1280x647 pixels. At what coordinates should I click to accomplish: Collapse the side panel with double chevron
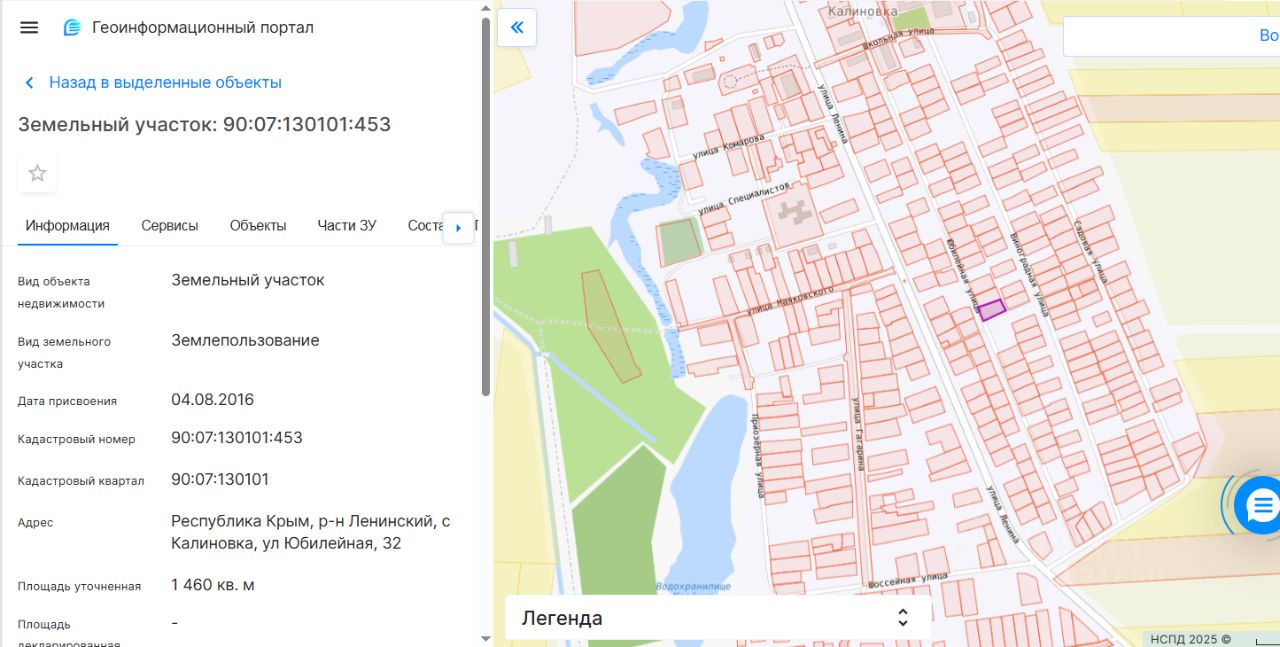[517, 27]
